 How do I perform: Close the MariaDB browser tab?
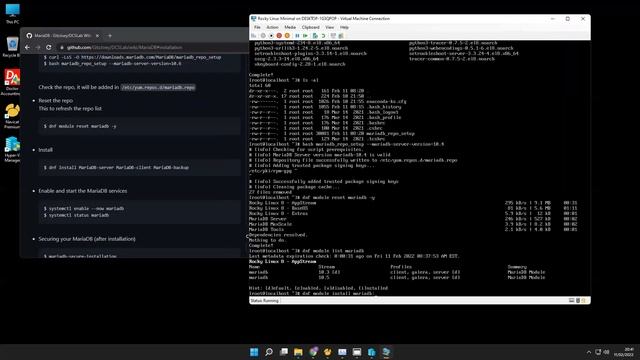(97, 36)
